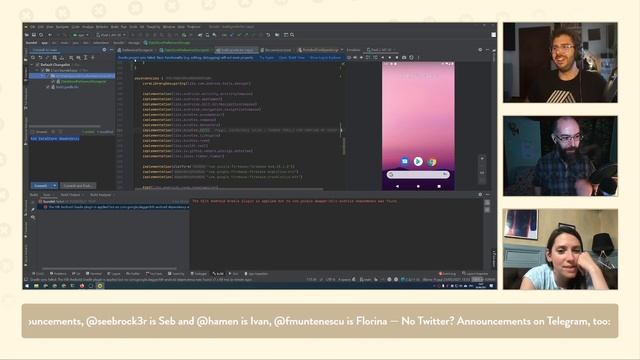
Task: Click the Search Everywhere magnifier icon
Action: (292, 35)
